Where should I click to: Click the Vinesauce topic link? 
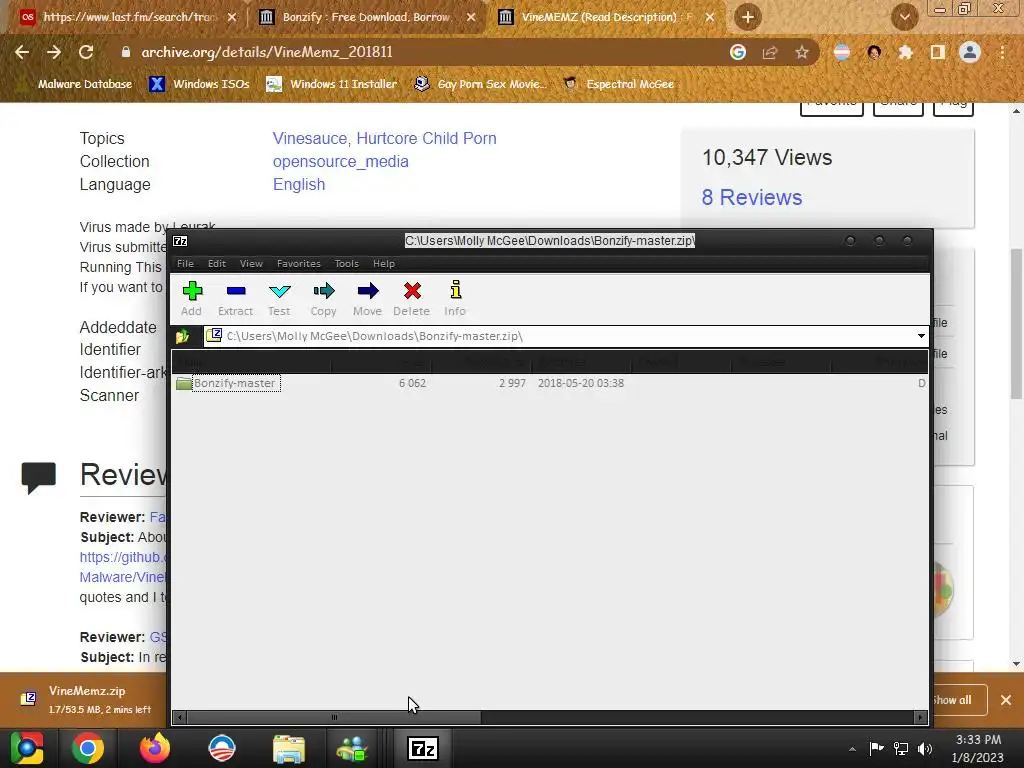point(310,138)
